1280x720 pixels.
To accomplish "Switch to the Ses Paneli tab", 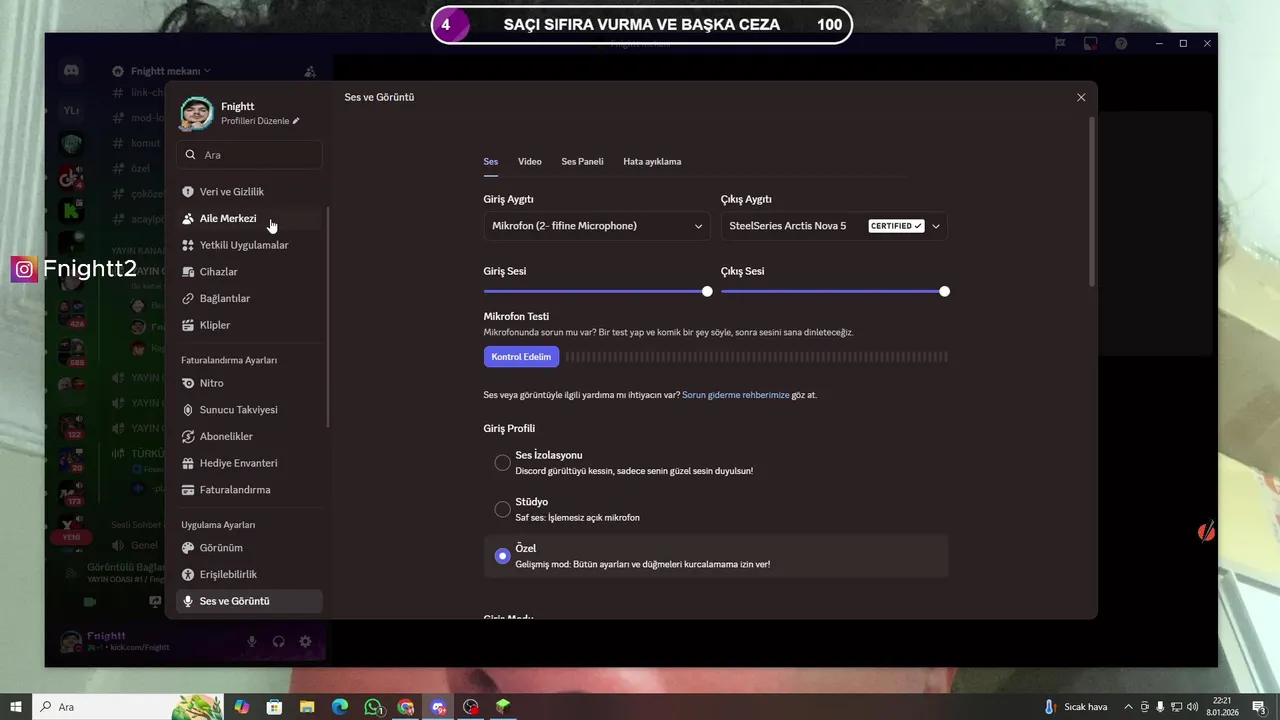I will [582, 161].
